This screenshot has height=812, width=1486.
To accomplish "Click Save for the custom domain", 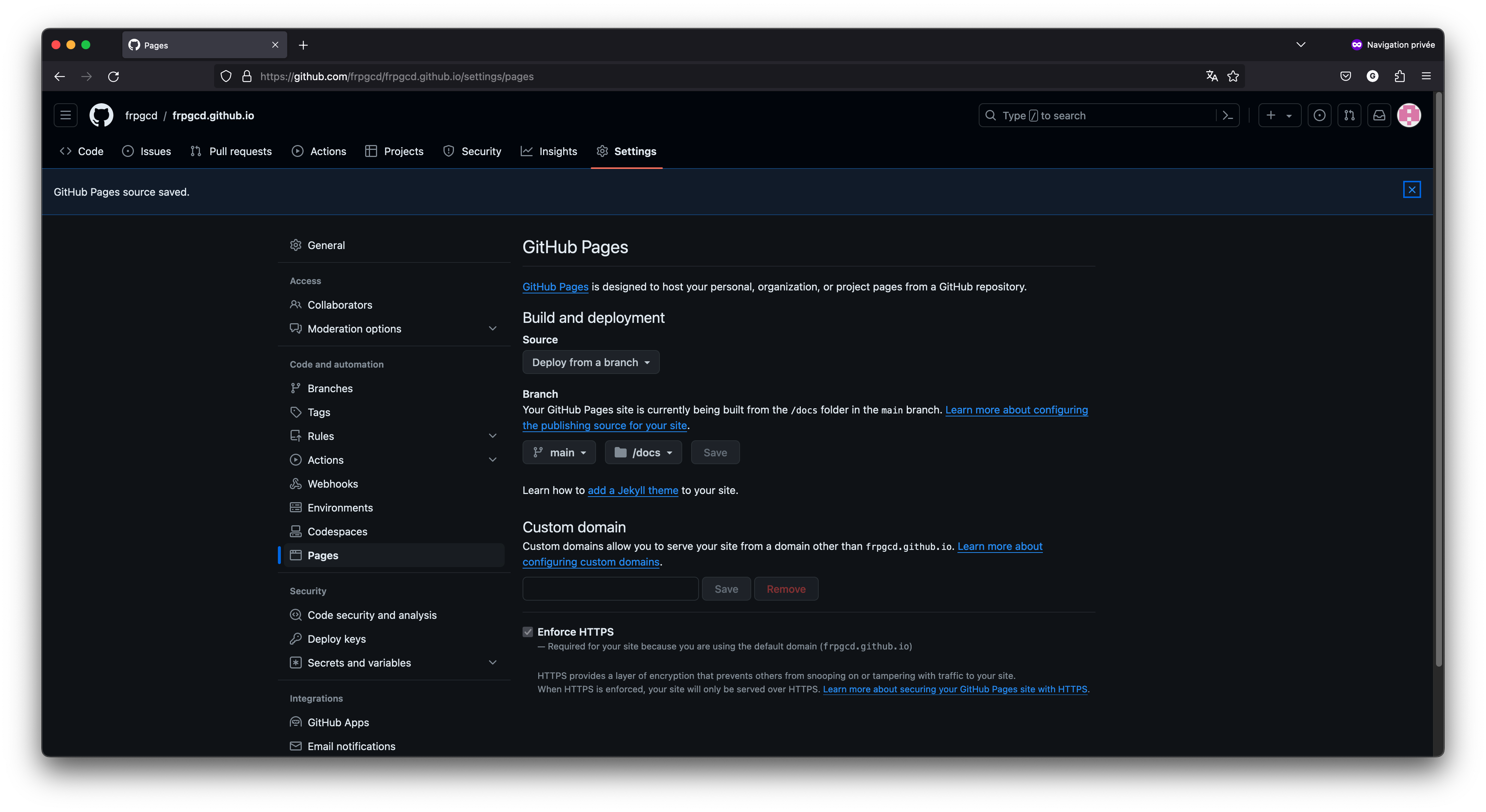I will click(x=726, y=589).
